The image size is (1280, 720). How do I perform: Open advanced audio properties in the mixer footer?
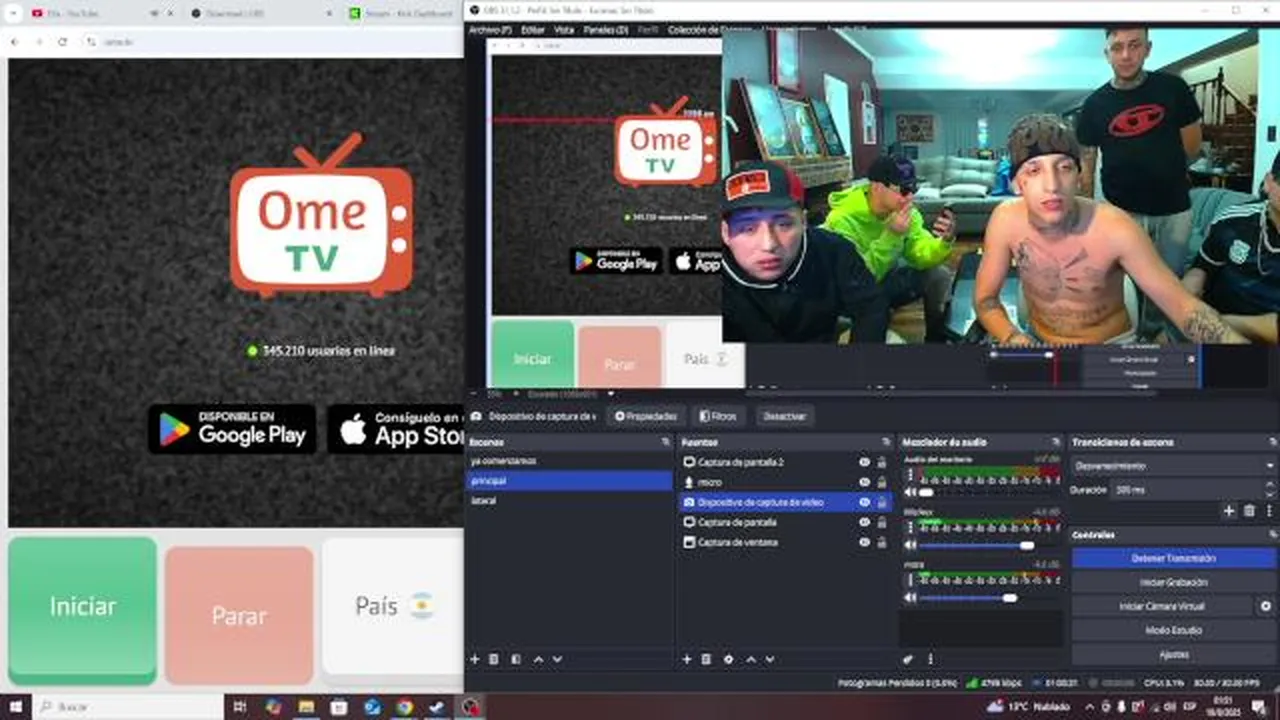(908, 659)
